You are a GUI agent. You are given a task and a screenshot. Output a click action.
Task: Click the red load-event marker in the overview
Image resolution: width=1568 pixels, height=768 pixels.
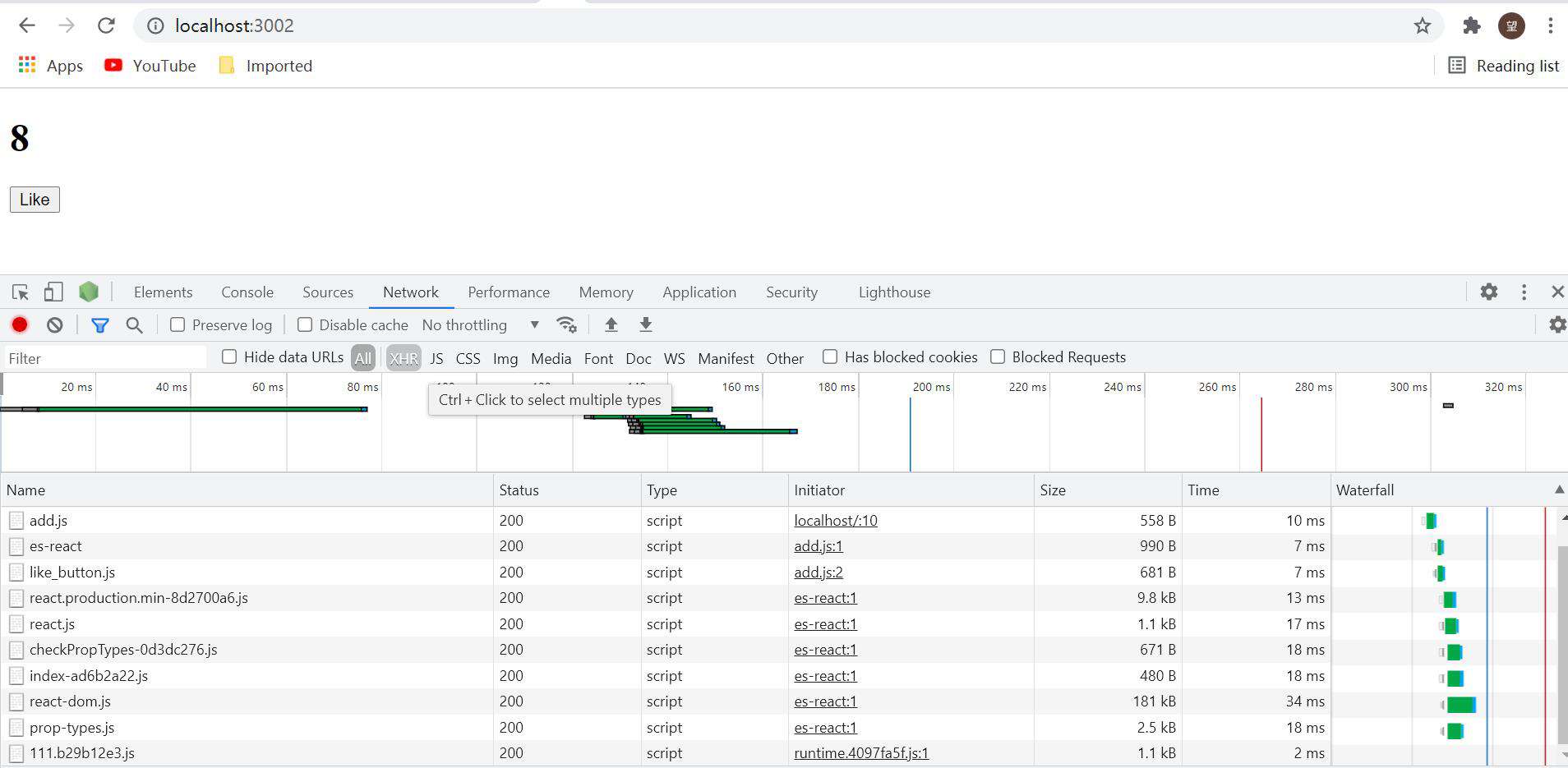[1261, 435]
